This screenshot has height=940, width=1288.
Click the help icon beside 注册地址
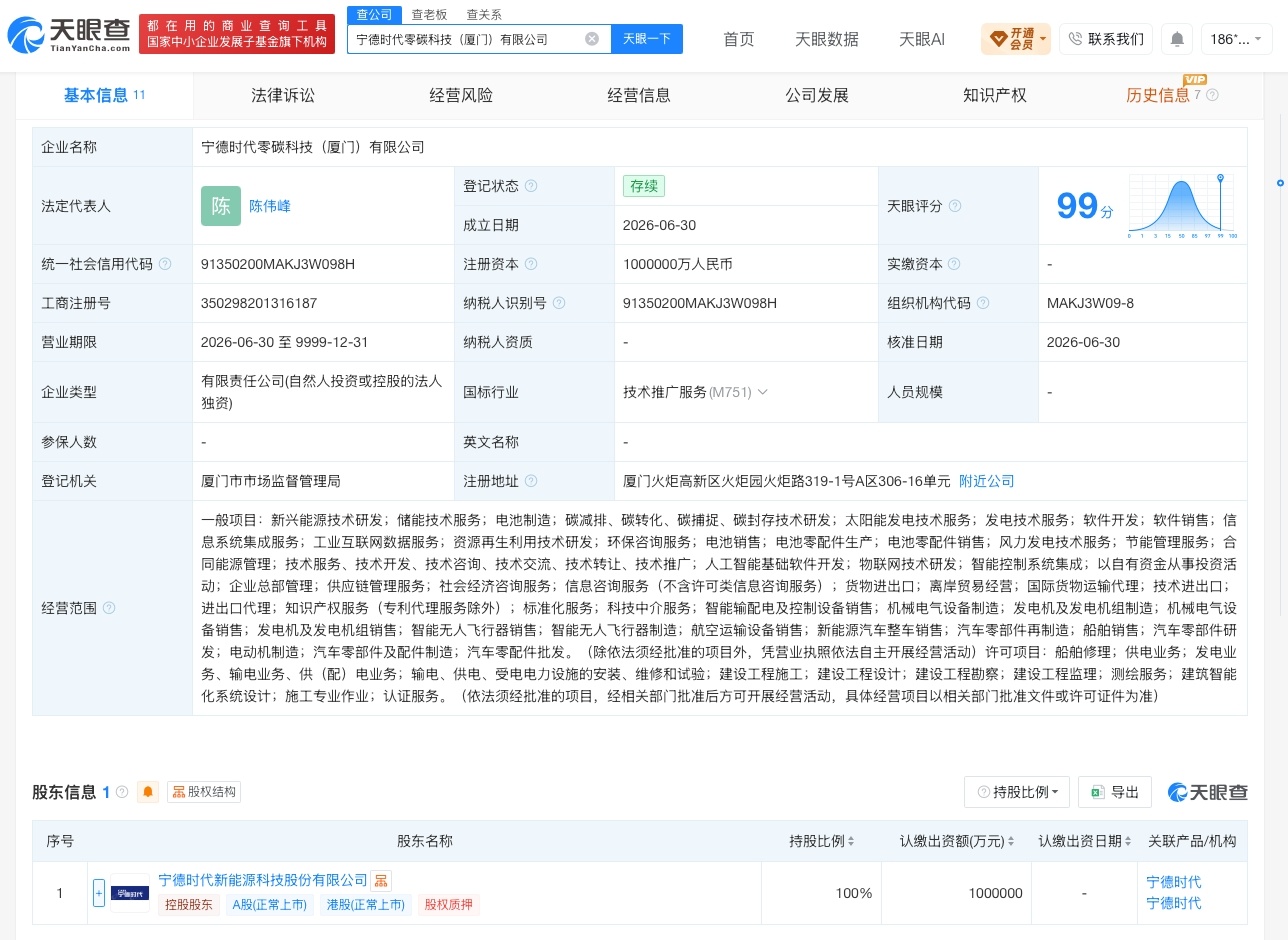(x=531, y=481)
